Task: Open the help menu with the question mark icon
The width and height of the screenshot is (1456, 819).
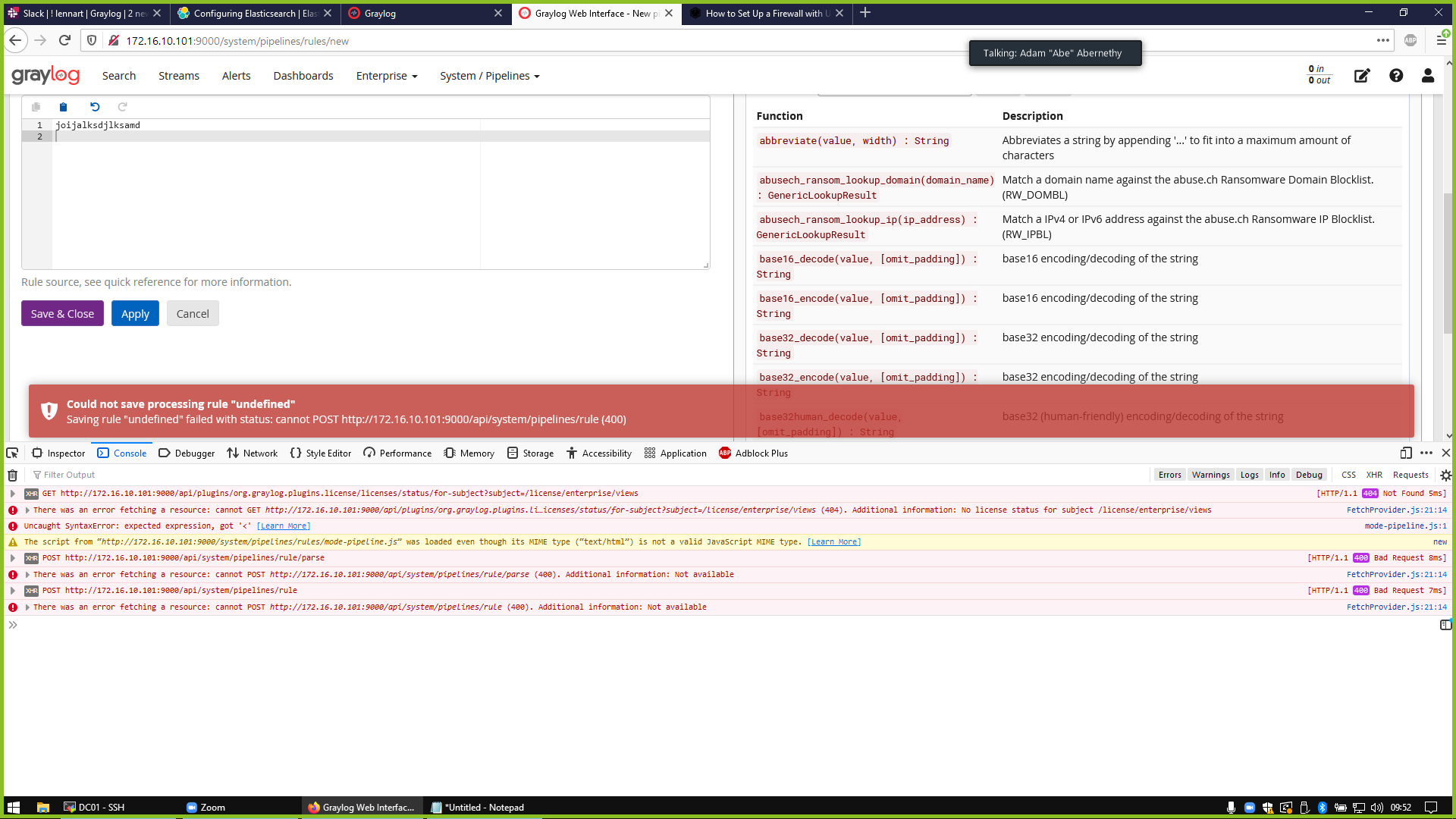Action: pyautogui.click(x=1396, y=76)
